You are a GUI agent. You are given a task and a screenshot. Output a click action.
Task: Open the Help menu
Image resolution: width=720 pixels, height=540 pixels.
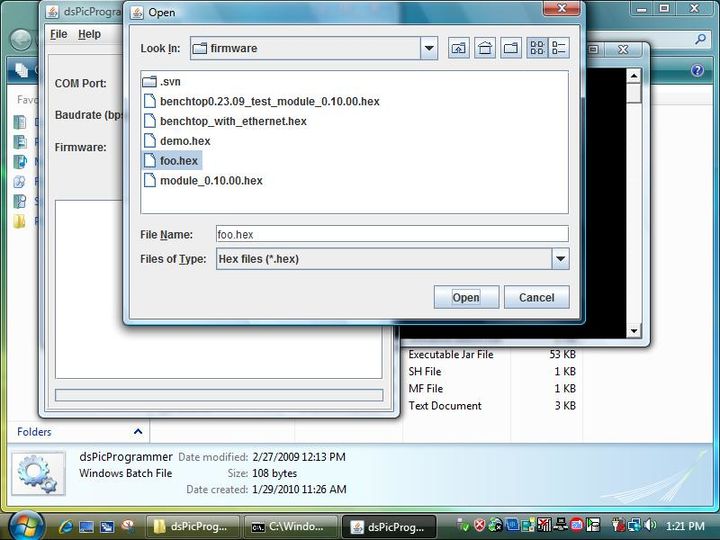(89, 34)
